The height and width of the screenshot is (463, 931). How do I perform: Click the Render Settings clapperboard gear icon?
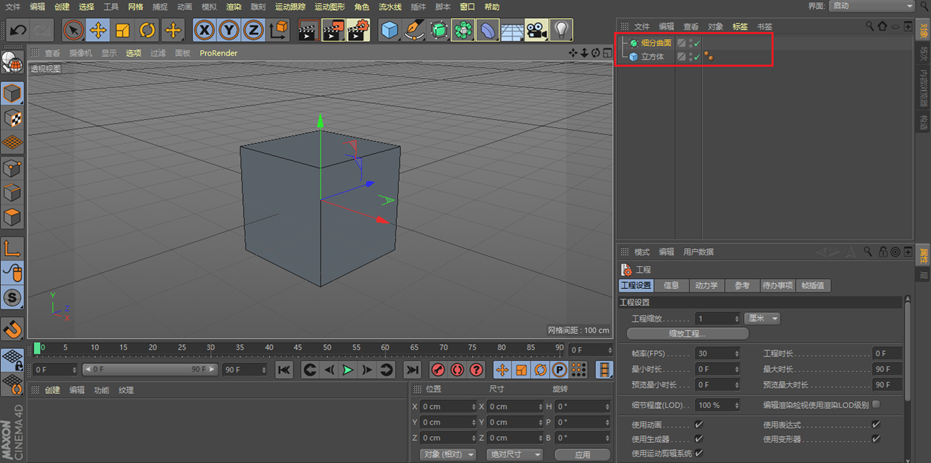(x=358, y=30)
